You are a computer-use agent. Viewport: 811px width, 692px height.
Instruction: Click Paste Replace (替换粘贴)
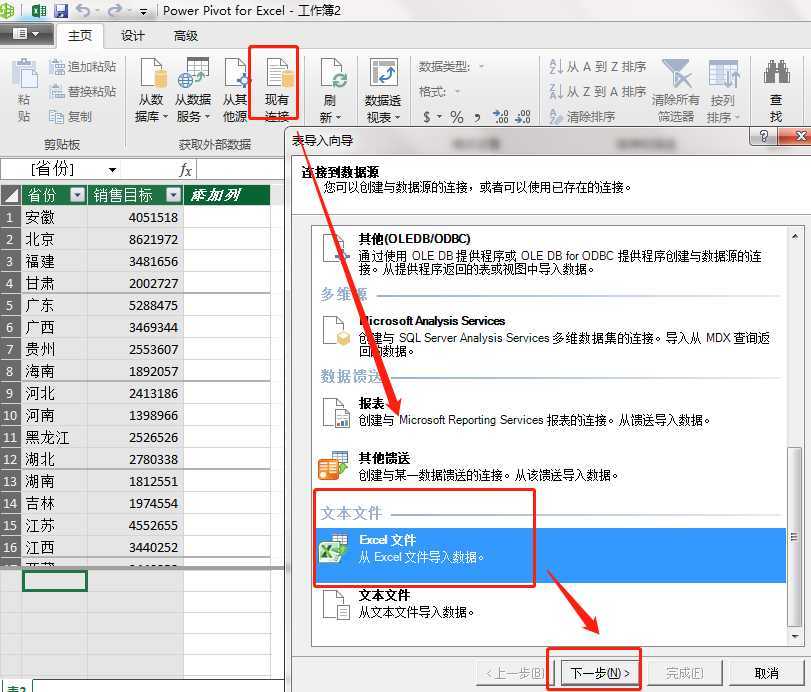click(x=83, y=92)
